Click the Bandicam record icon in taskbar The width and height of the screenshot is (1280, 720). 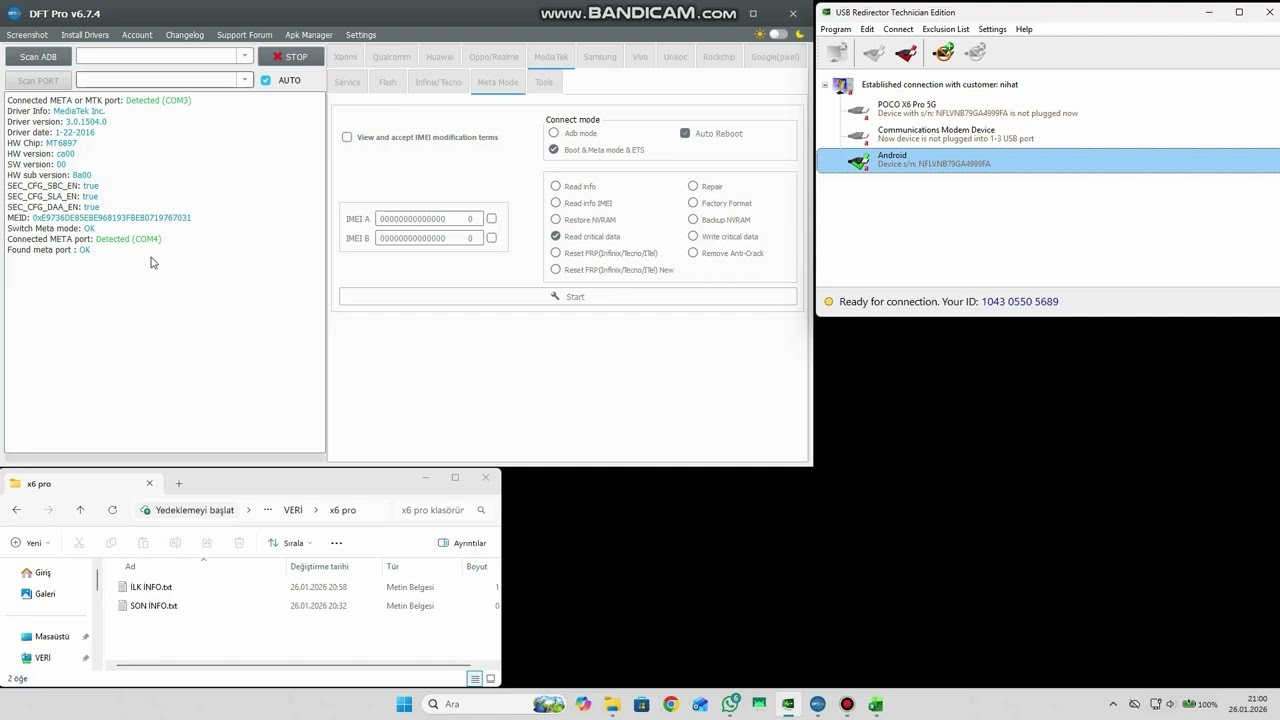click(x=847, y=704)
